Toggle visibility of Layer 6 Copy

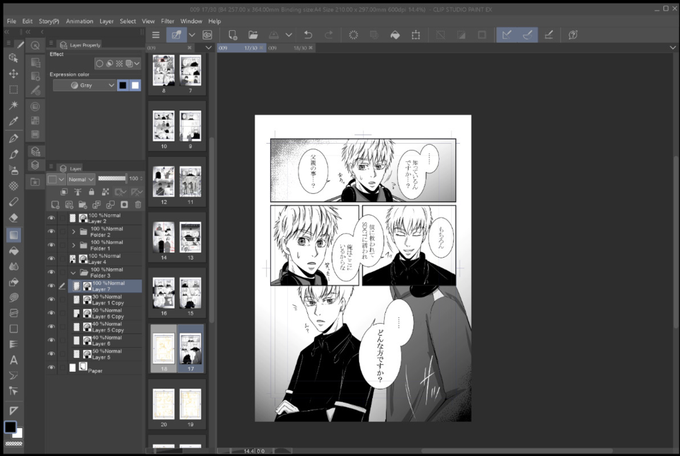click(51, 313)
